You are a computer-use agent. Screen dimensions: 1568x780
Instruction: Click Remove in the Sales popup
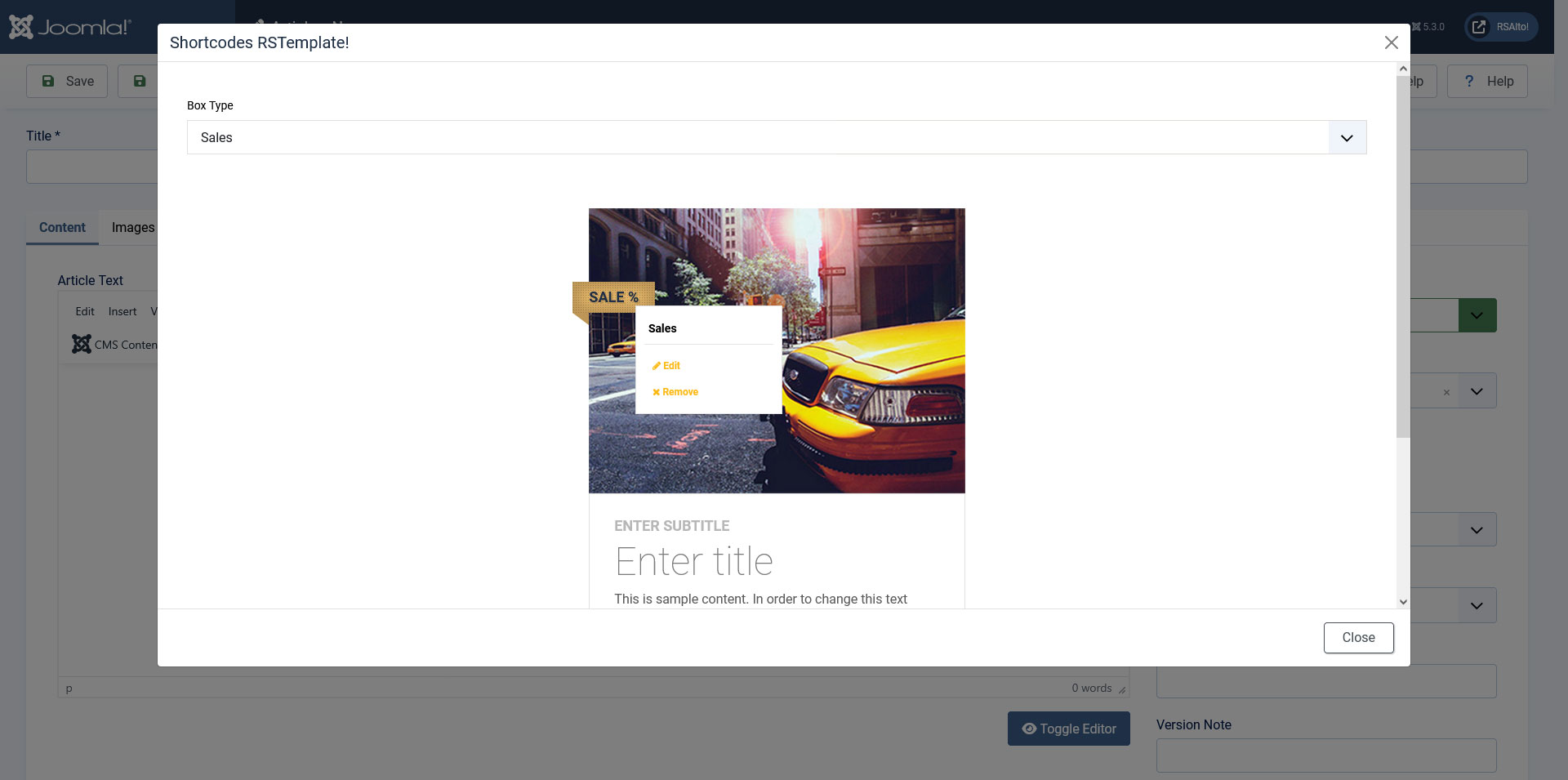tap(675, 392)
